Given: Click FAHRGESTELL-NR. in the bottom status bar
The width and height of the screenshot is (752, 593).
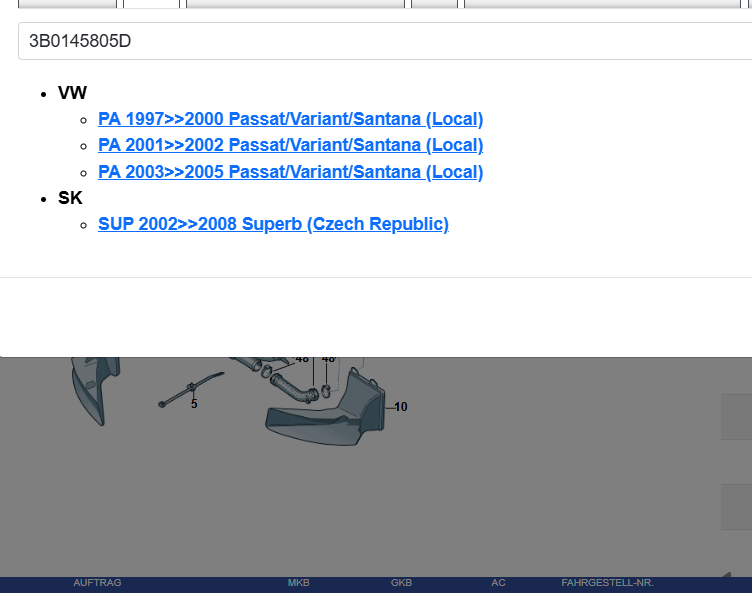Looking at the screenshot, I should (x=607, y=583).
